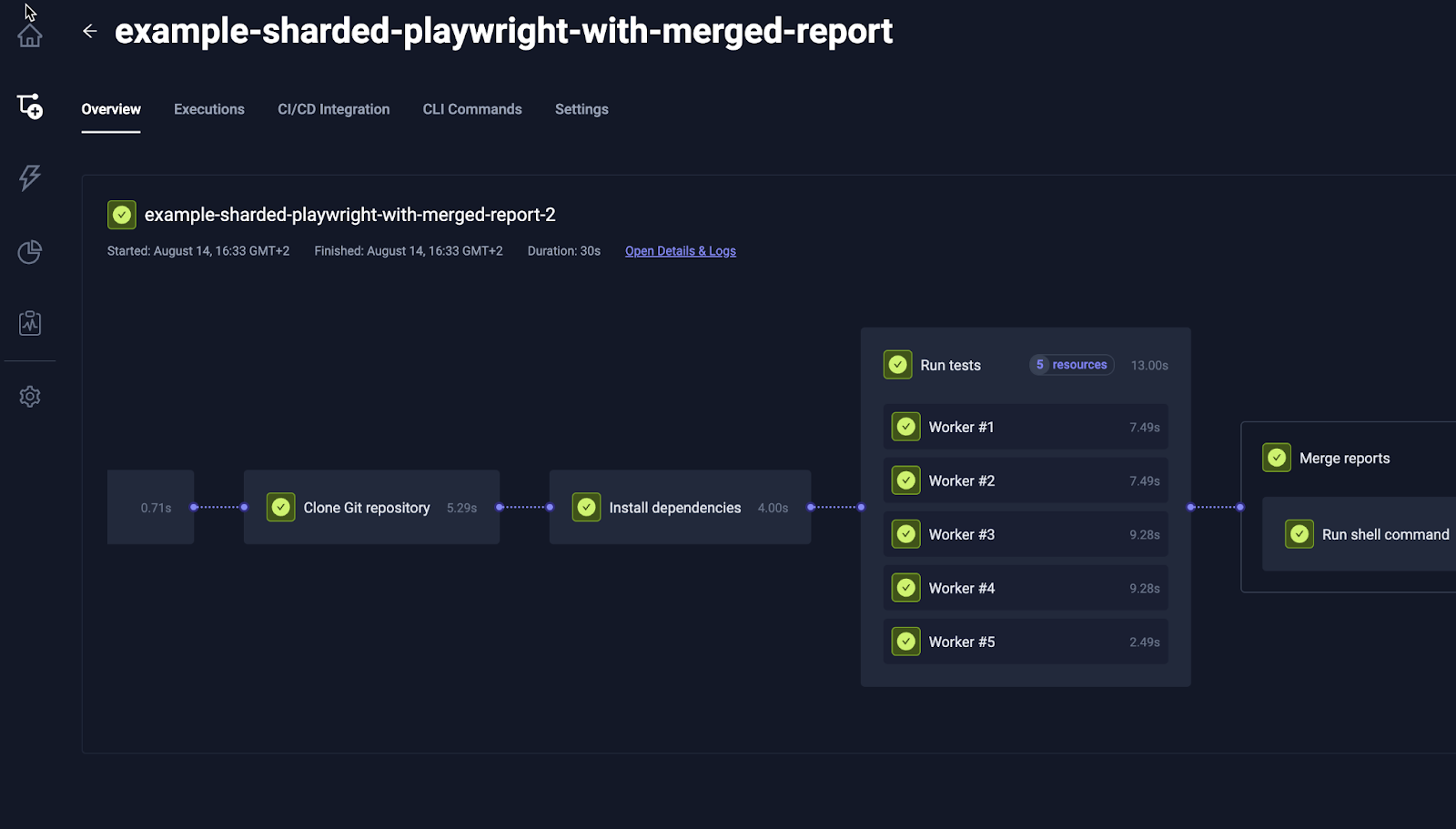Select the Worker #1 row
This screenshot has width=1456, height=829.
pos(1026,427)
